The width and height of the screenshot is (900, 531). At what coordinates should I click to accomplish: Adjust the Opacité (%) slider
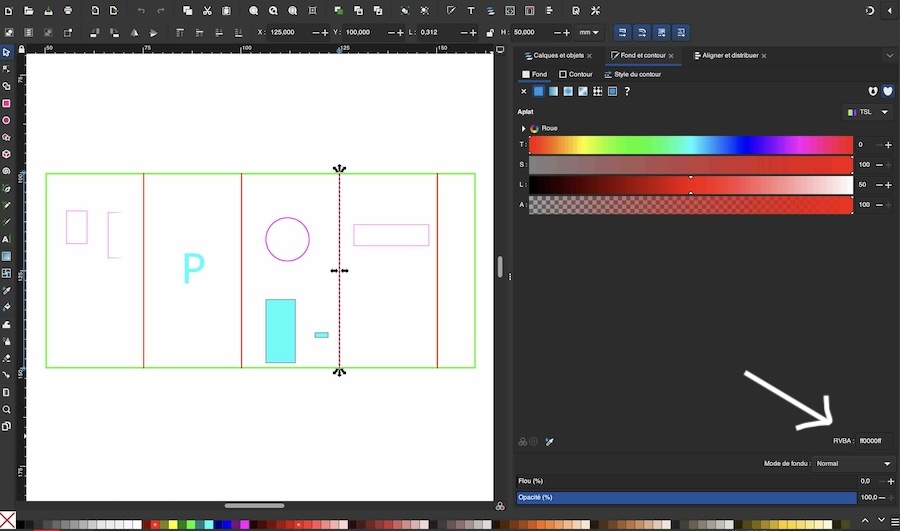tap(686, 498)
